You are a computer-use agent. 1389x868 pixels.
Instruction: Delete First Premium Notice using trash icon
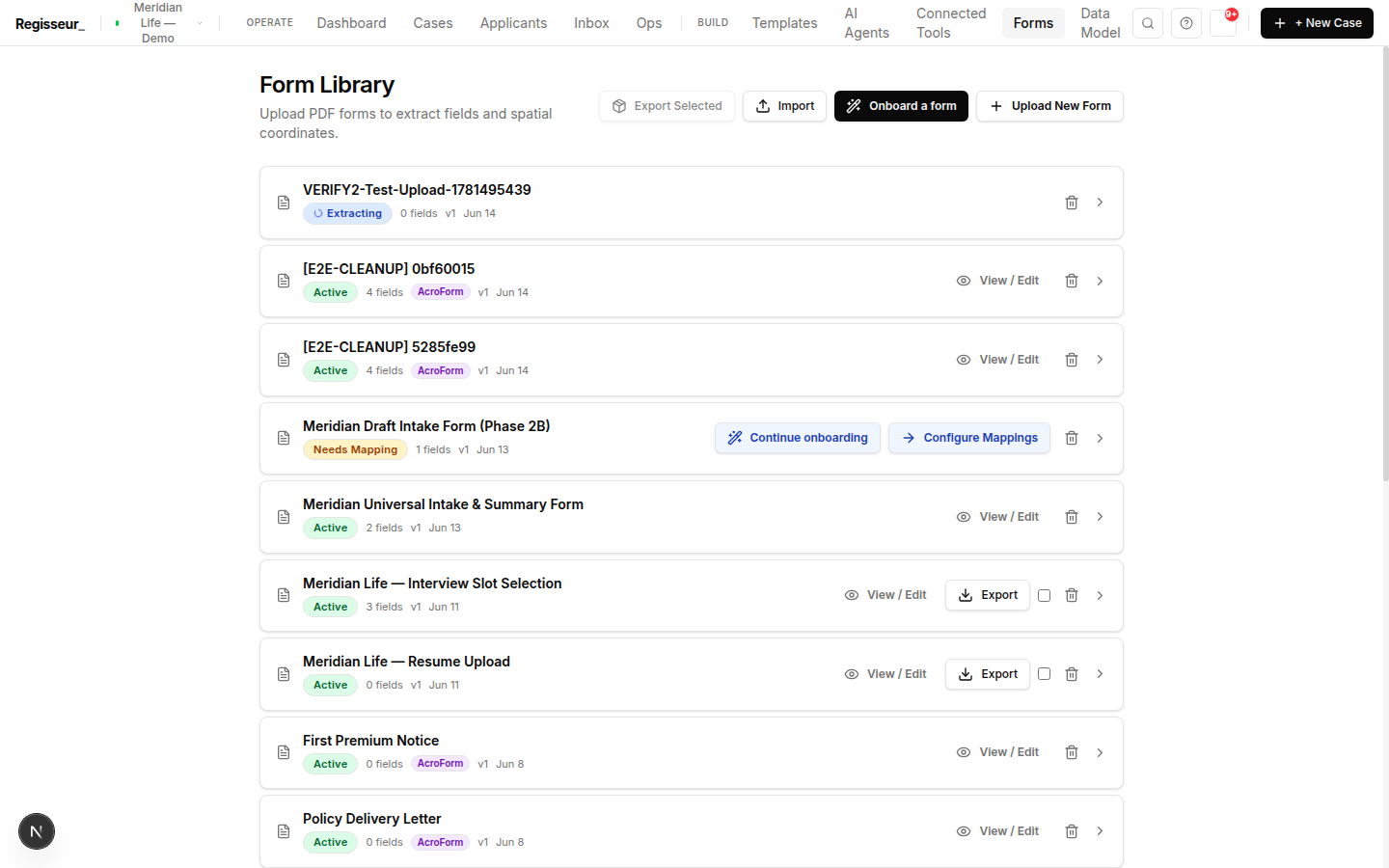pyautogui.click(x=1071, y=752)
